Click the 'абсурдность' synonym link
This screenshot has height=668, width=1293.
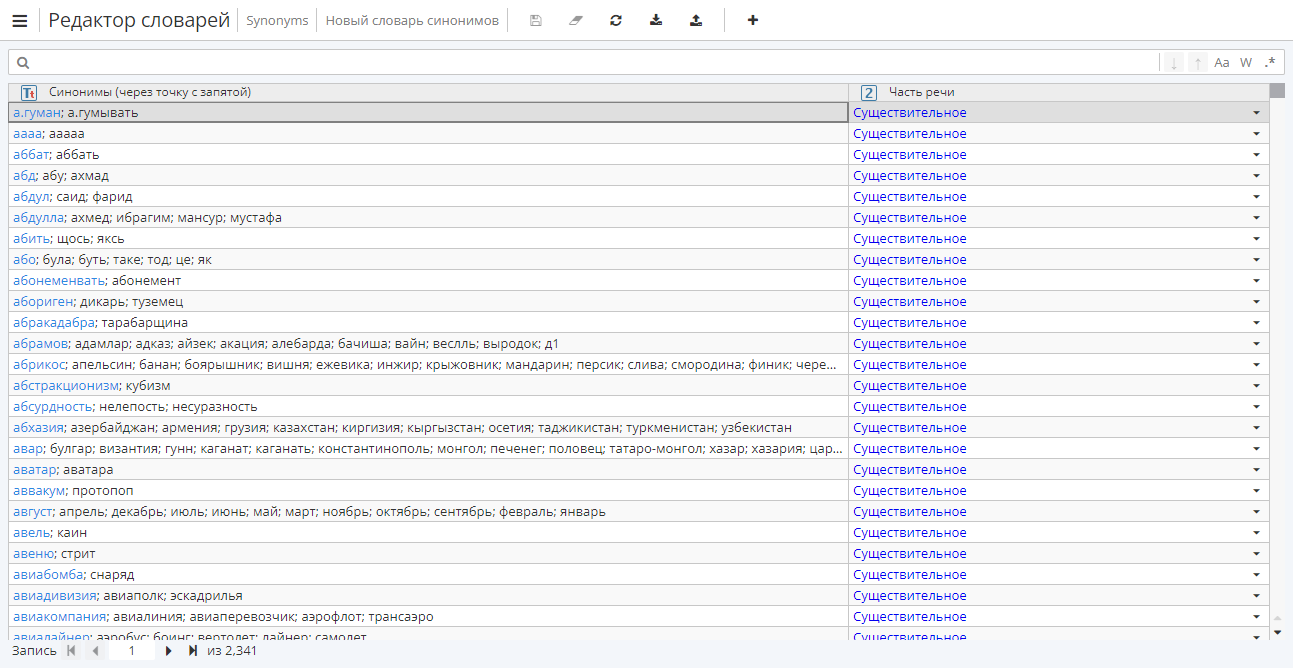53,407
